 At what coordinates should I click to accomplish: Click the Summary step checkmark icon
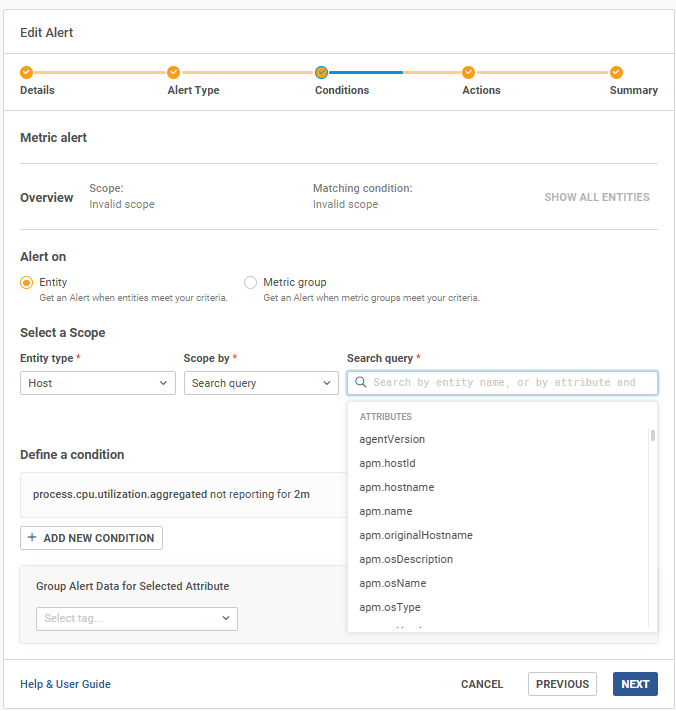(x=616, y=72)
